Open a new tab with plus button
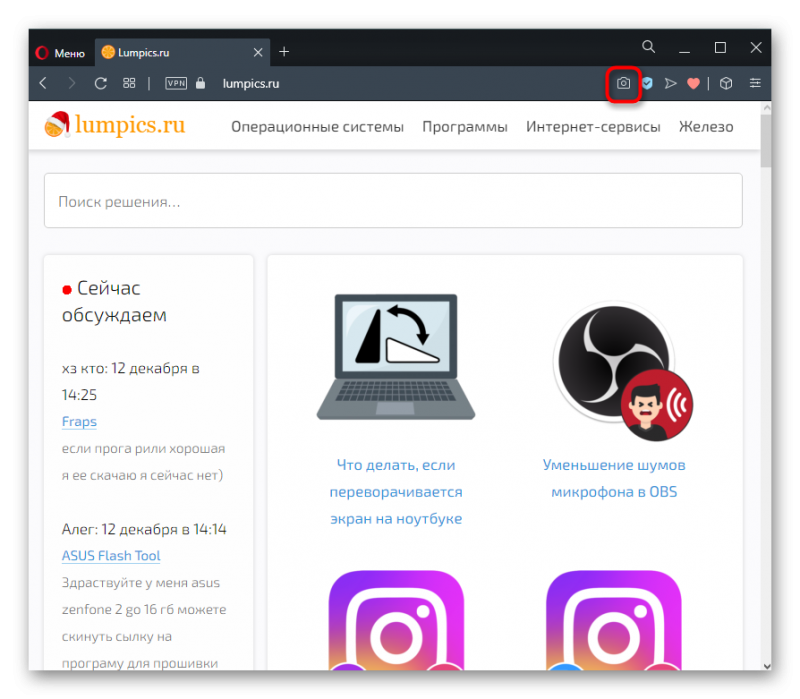Image resolution: width=800 pixels, height=699 pixels. click(x=284, y=52)
